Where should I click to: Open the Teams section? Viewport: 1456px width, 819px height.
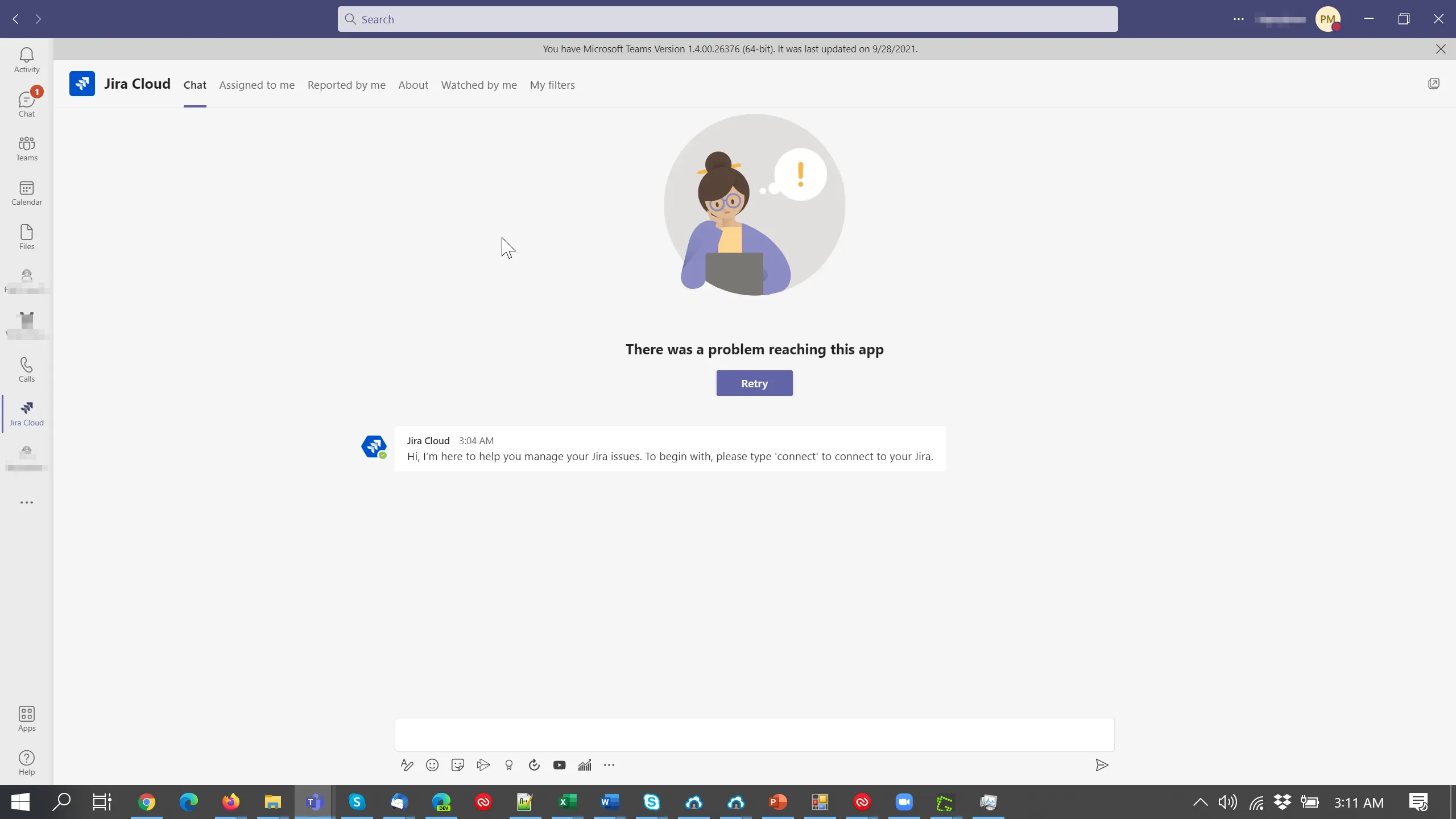click(27, 148)
